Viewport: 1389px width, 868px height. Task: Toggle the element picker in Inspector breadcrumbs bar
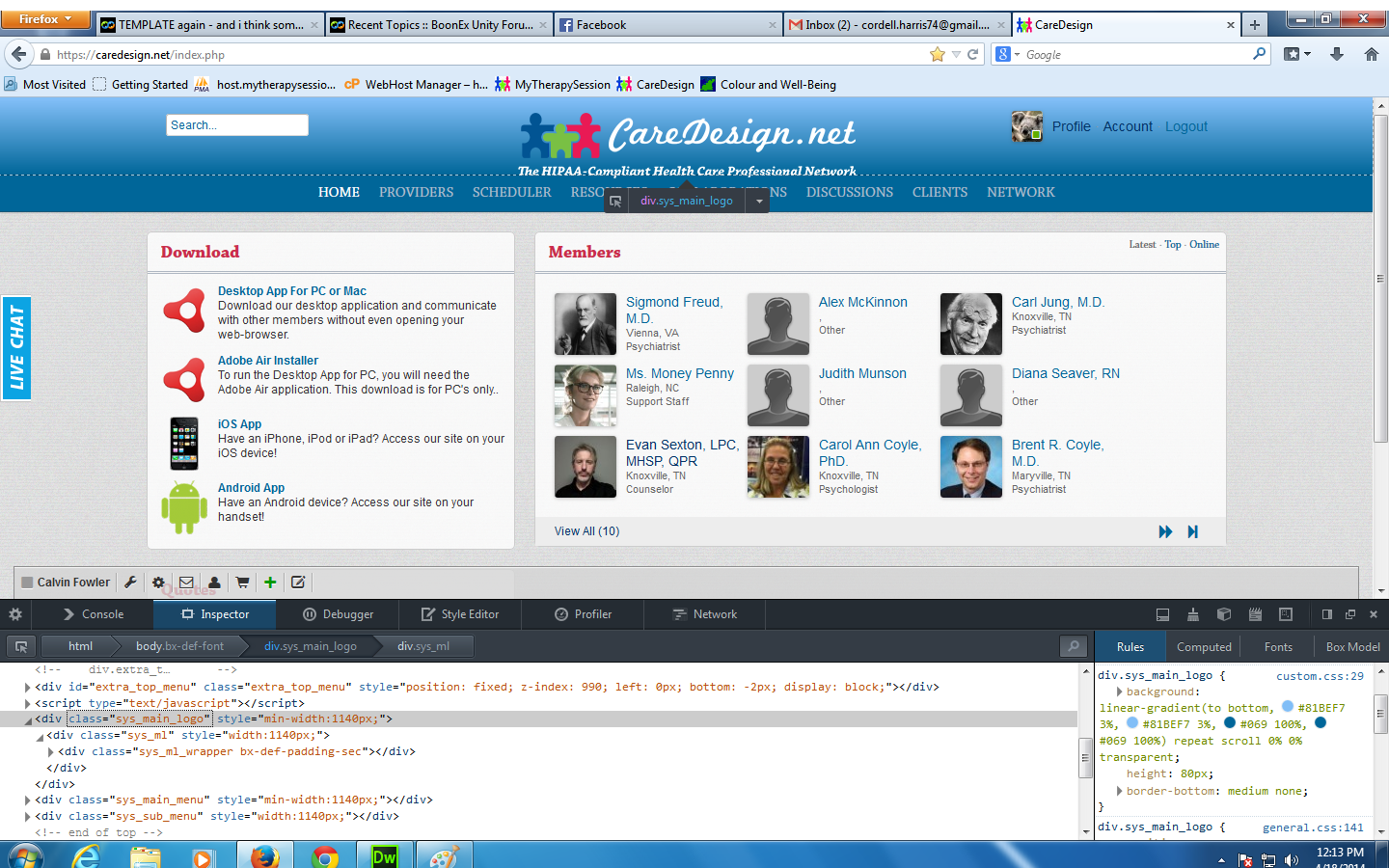point(21,646)
